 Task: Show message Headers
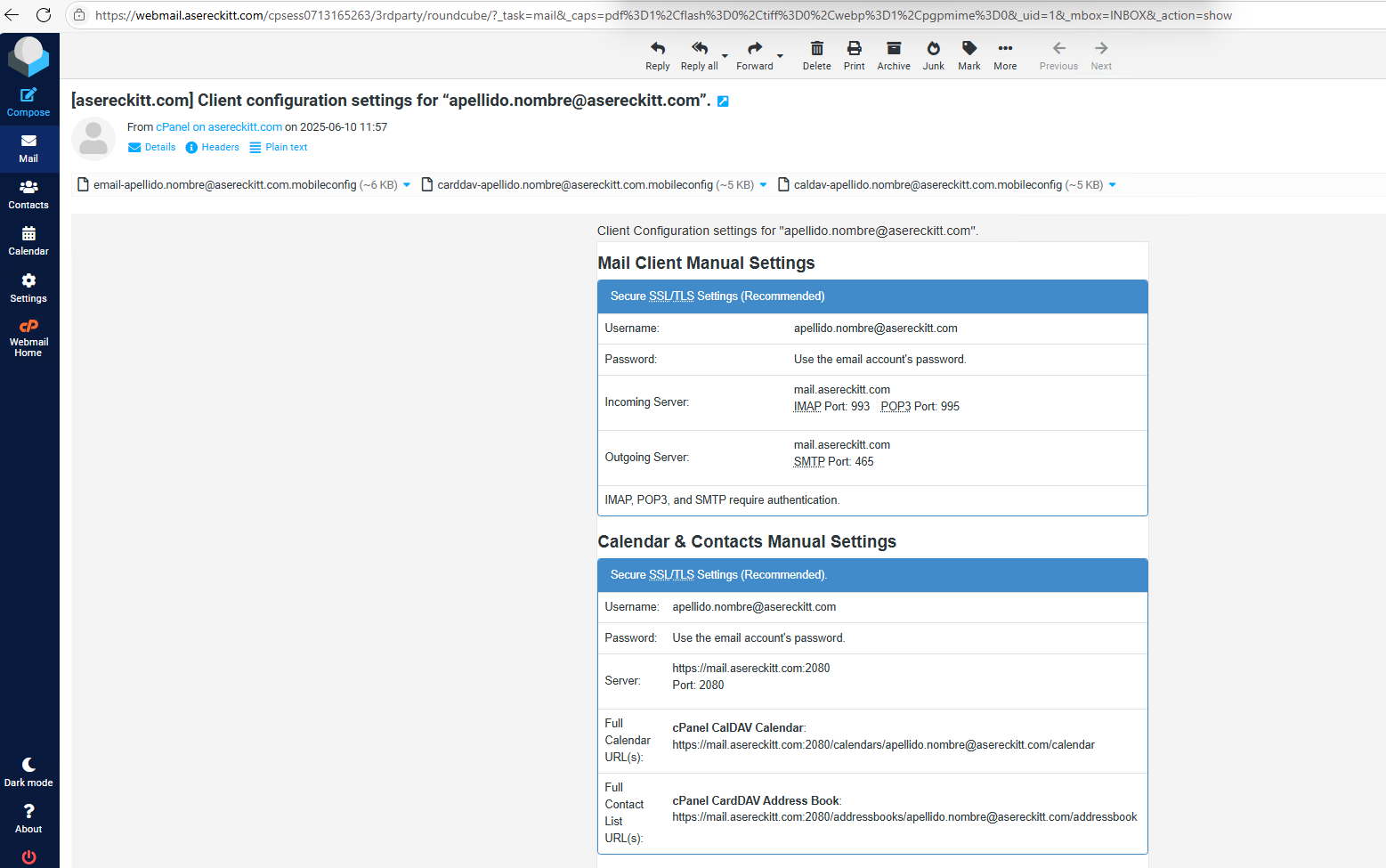[212, 148]
